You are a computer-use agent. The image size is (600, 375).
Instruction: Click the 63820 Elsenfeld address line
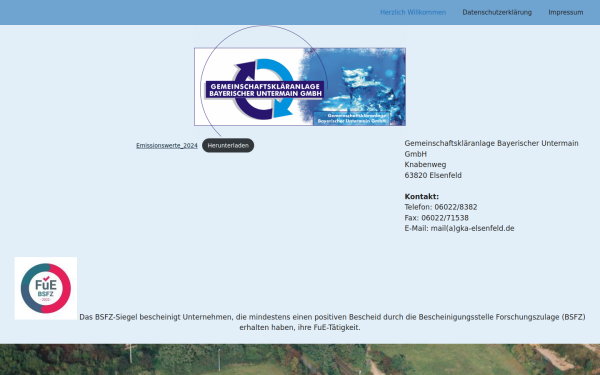tap(433, 175)
